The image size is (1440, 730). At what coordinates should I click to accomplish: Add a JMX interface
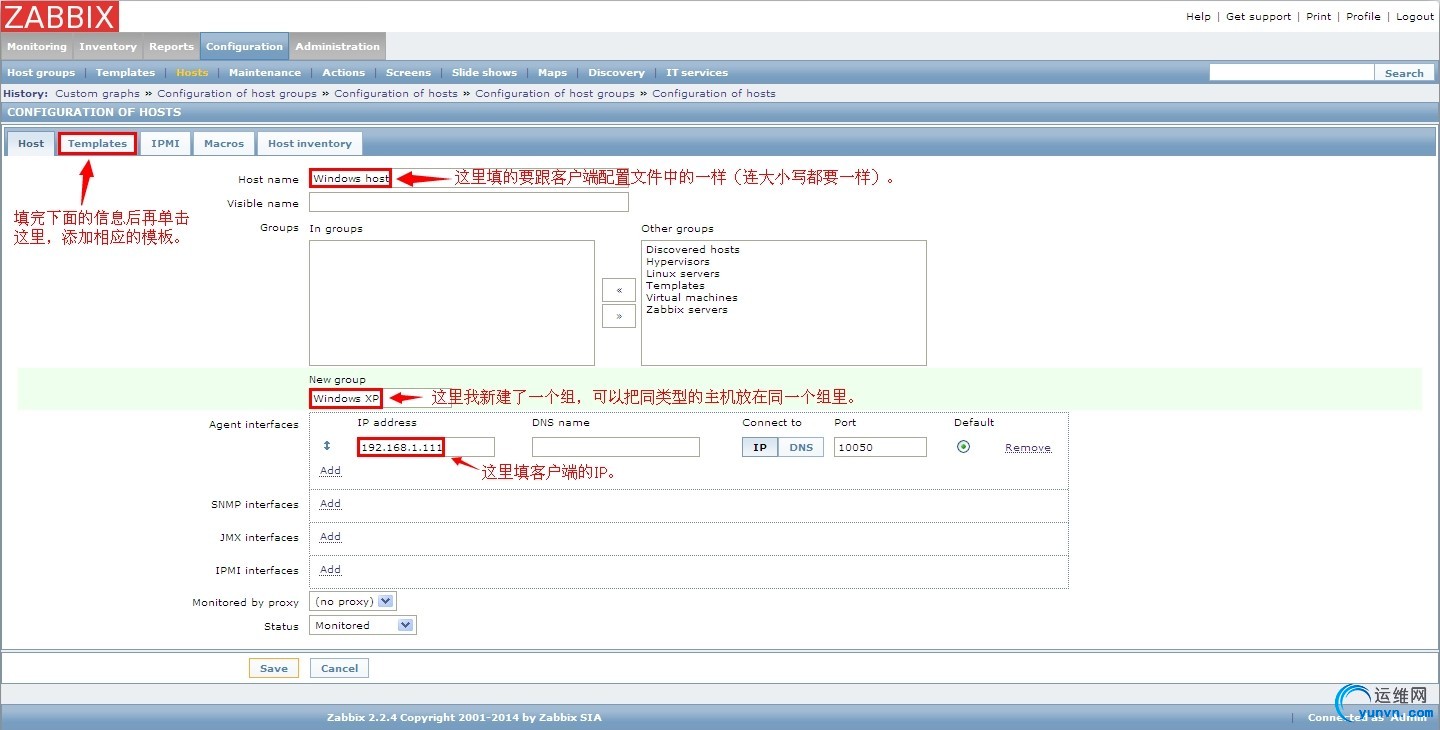[330, 537]
